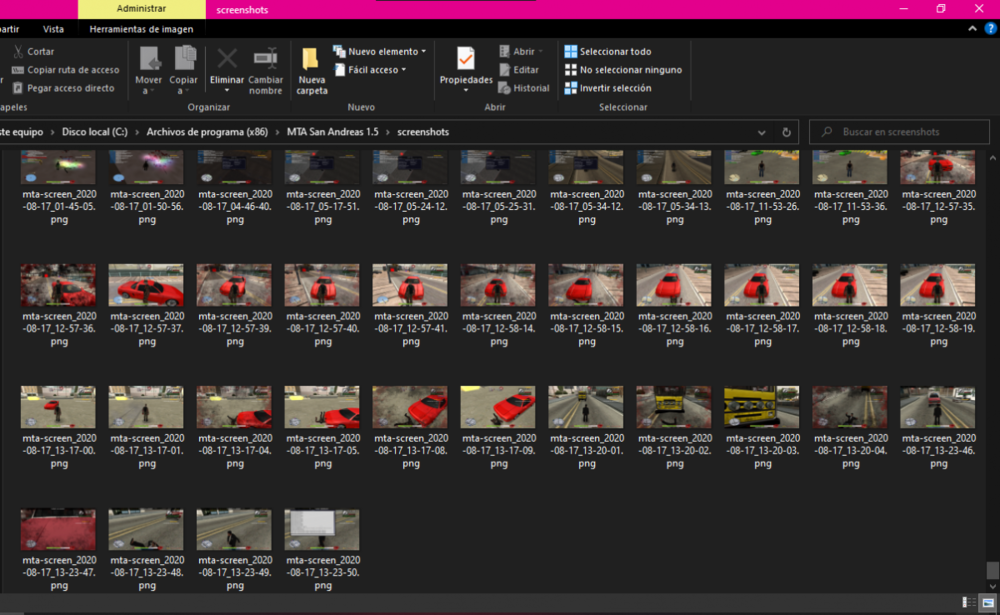The height and width of the screenshot is (615, 1000).
Task: Open the Vista ribbon tab
Action: (x=53, y=29)
